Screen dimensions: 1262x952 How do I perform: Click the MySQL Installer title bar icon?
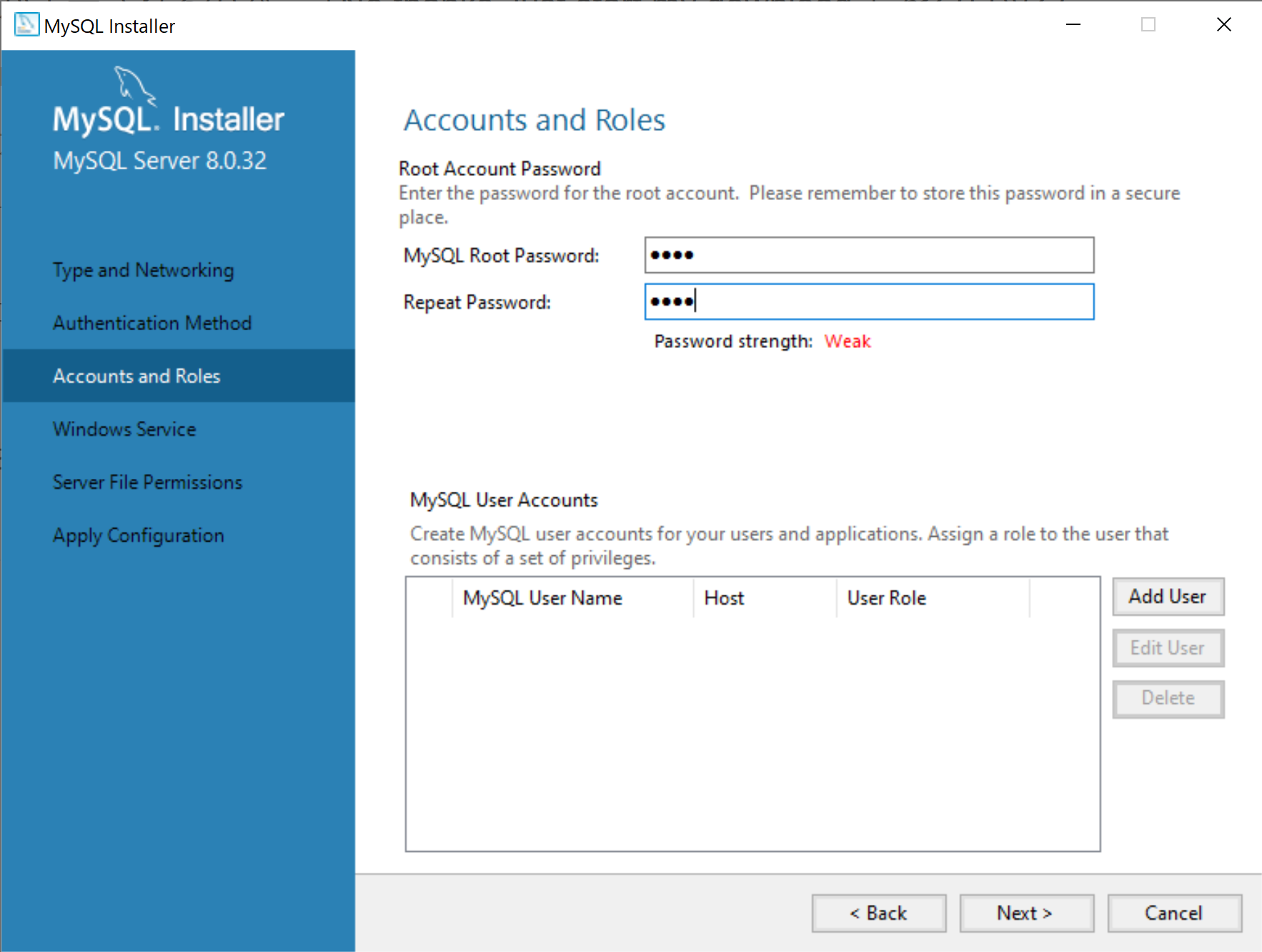point(26,24)
